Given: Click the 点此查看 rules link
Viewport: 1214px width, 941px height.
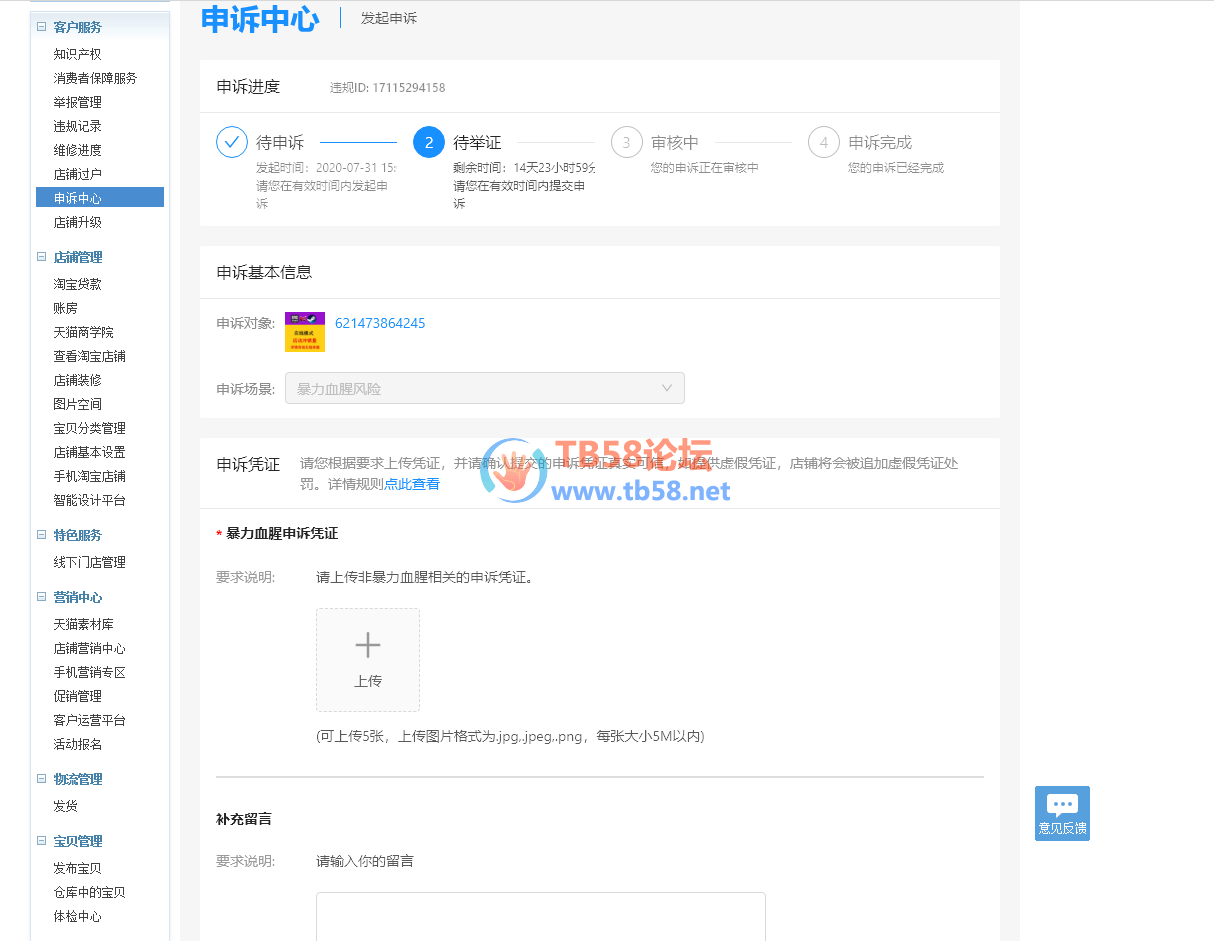Looking at the screenshot, I should tap(412, 484).
